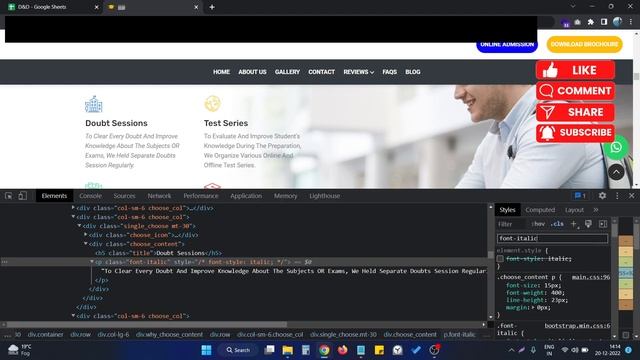Open Chrome from the taskbar

(324, 350)
